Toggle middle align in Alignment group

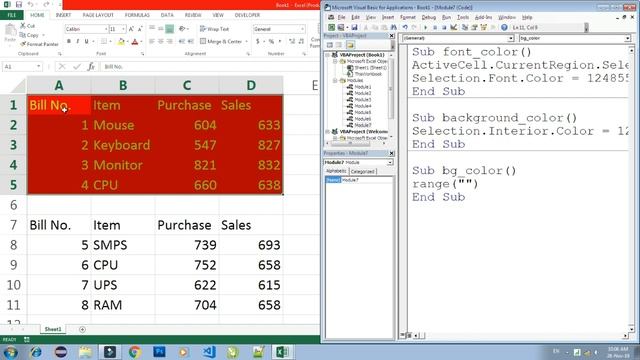[160, 29]
